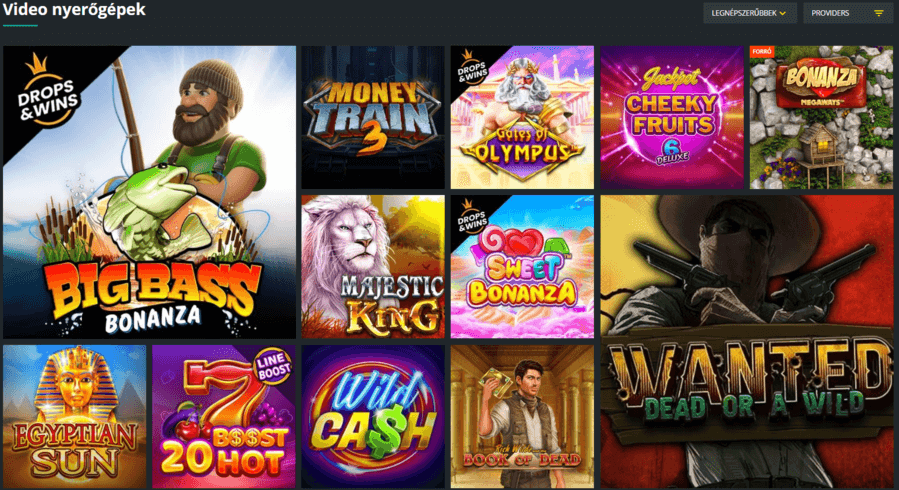Open the Book of Dead slot
The height and width of the screenshot is (490, 899).
tap(522, 417)
